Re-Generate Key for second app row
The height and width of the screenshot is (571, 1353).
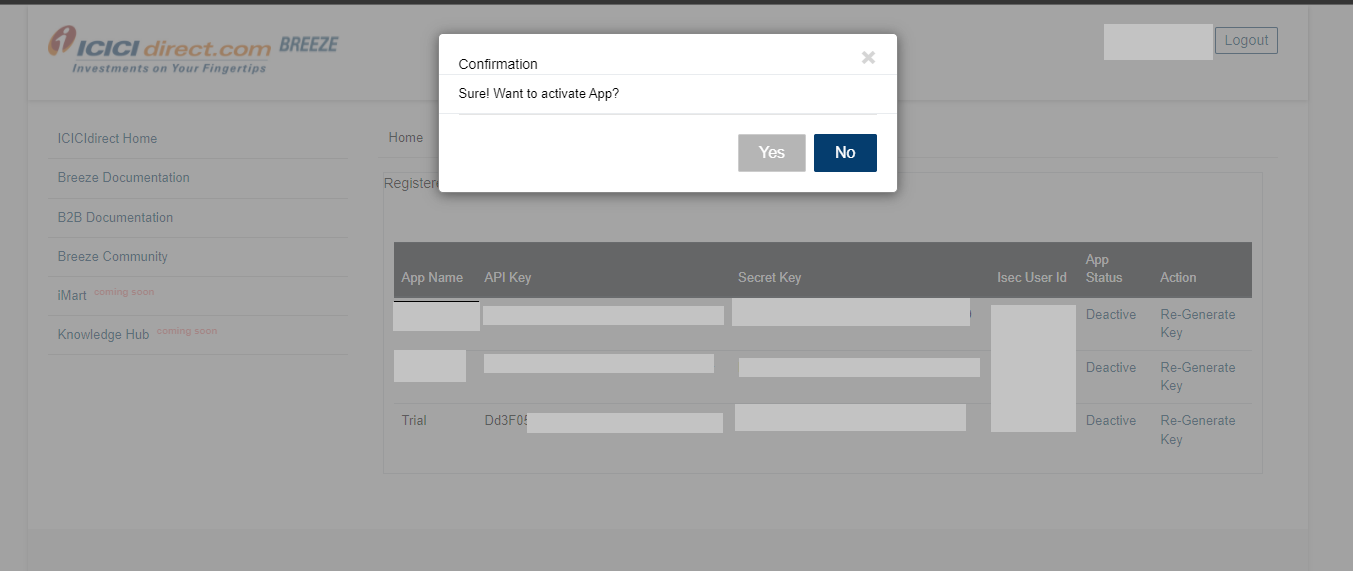tap(1197, 376)
